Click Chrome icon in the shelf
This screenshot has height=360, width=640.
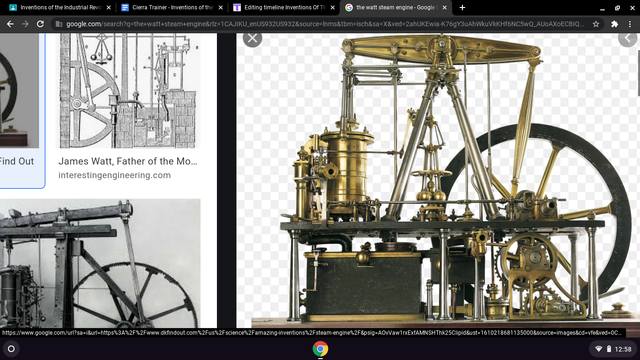click(320, 349)
